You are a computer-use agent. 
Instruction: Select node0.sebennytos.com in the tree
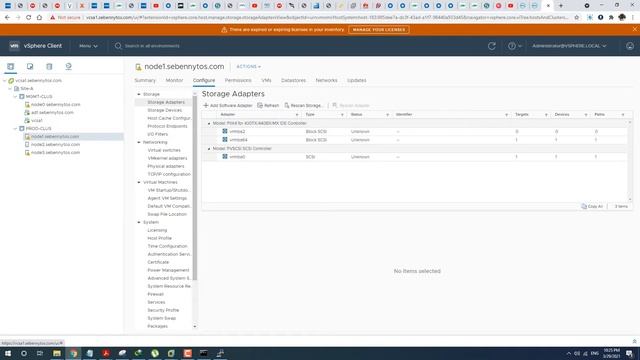(56, 104)
